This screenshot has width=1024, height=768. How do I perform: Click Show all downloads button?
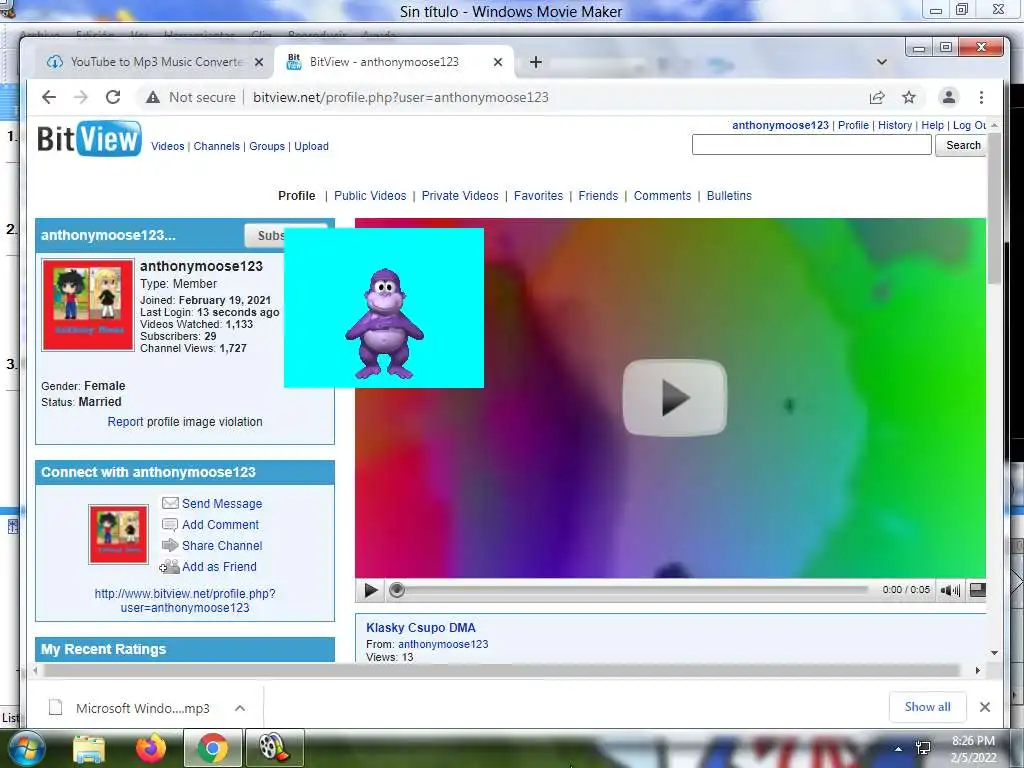pyautogui.click(x=927, y=707)
